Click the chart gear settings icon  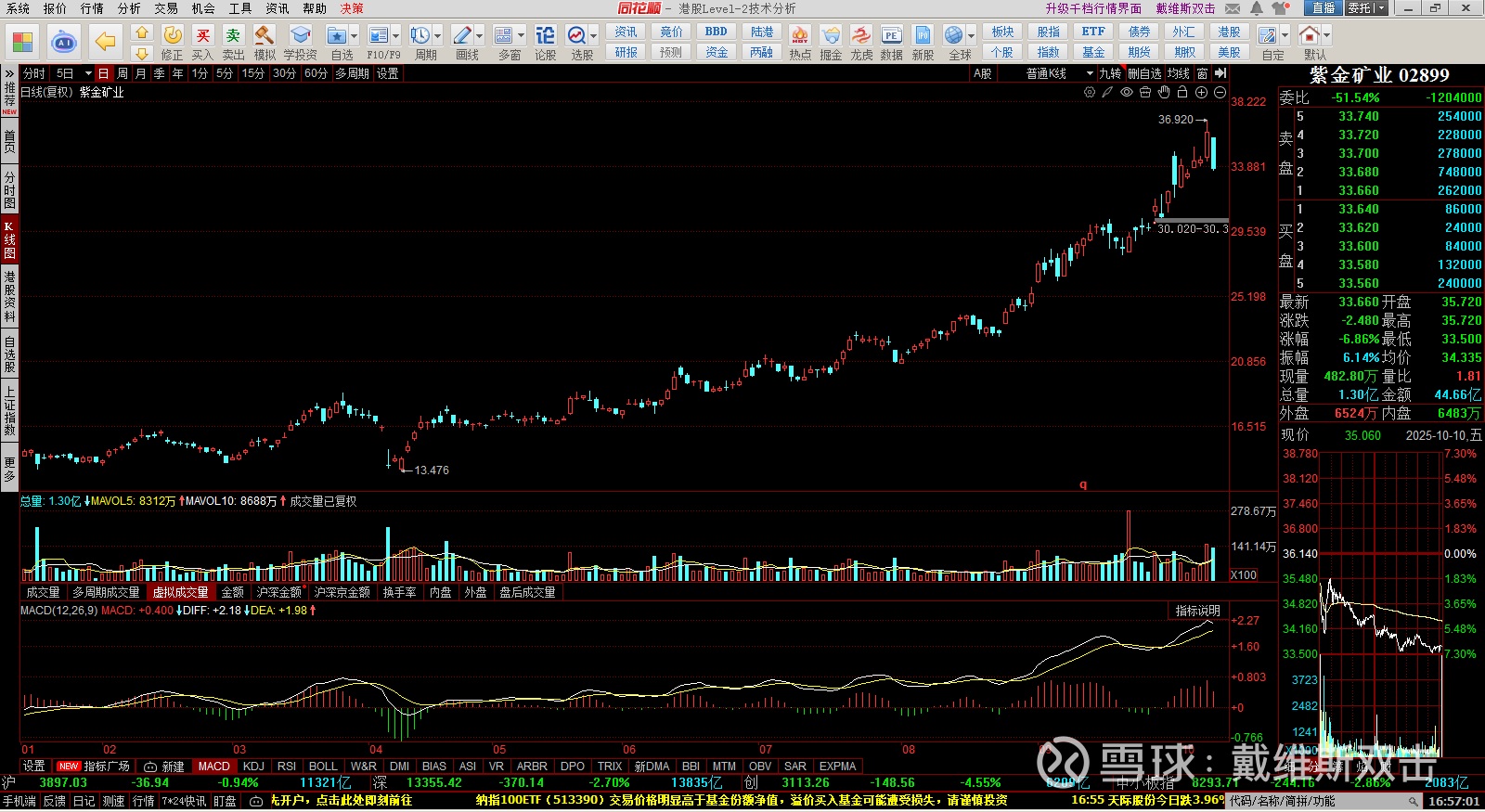click(x=1090, y=93)
